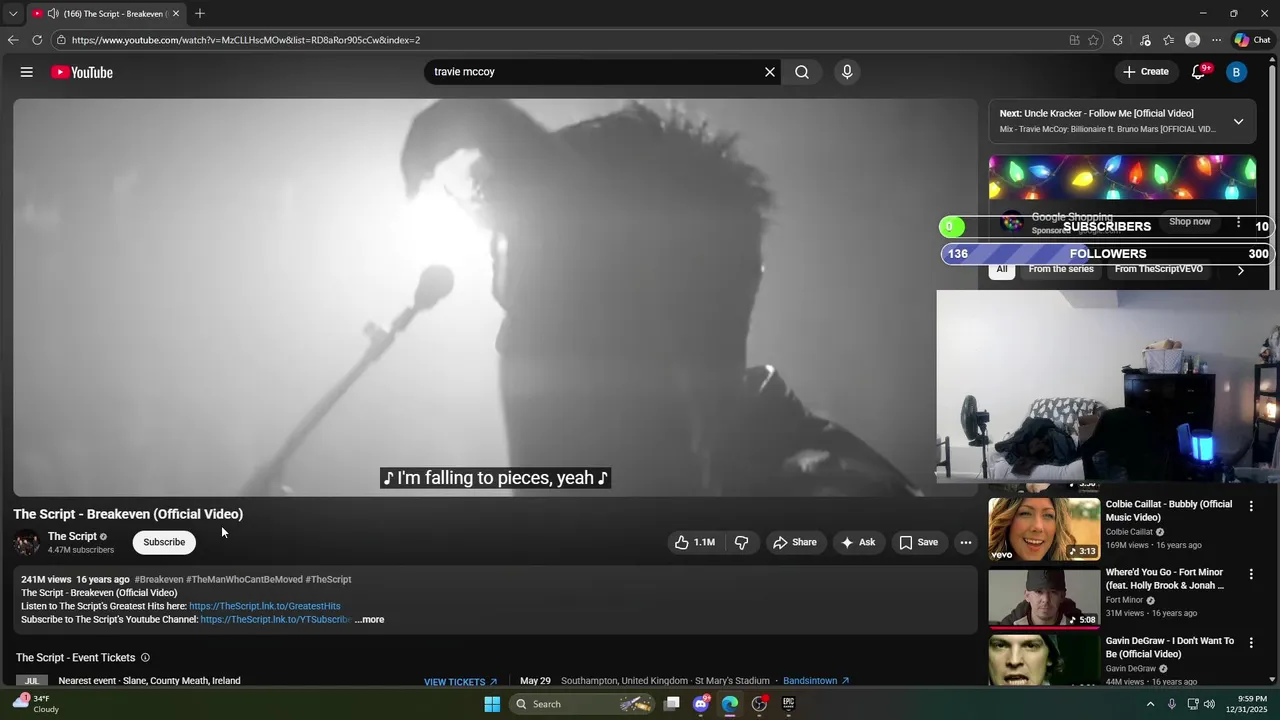Screen dimensions: 1280x720
Task: Show hidden system tray icons
Action: (x=1150, y=704)
